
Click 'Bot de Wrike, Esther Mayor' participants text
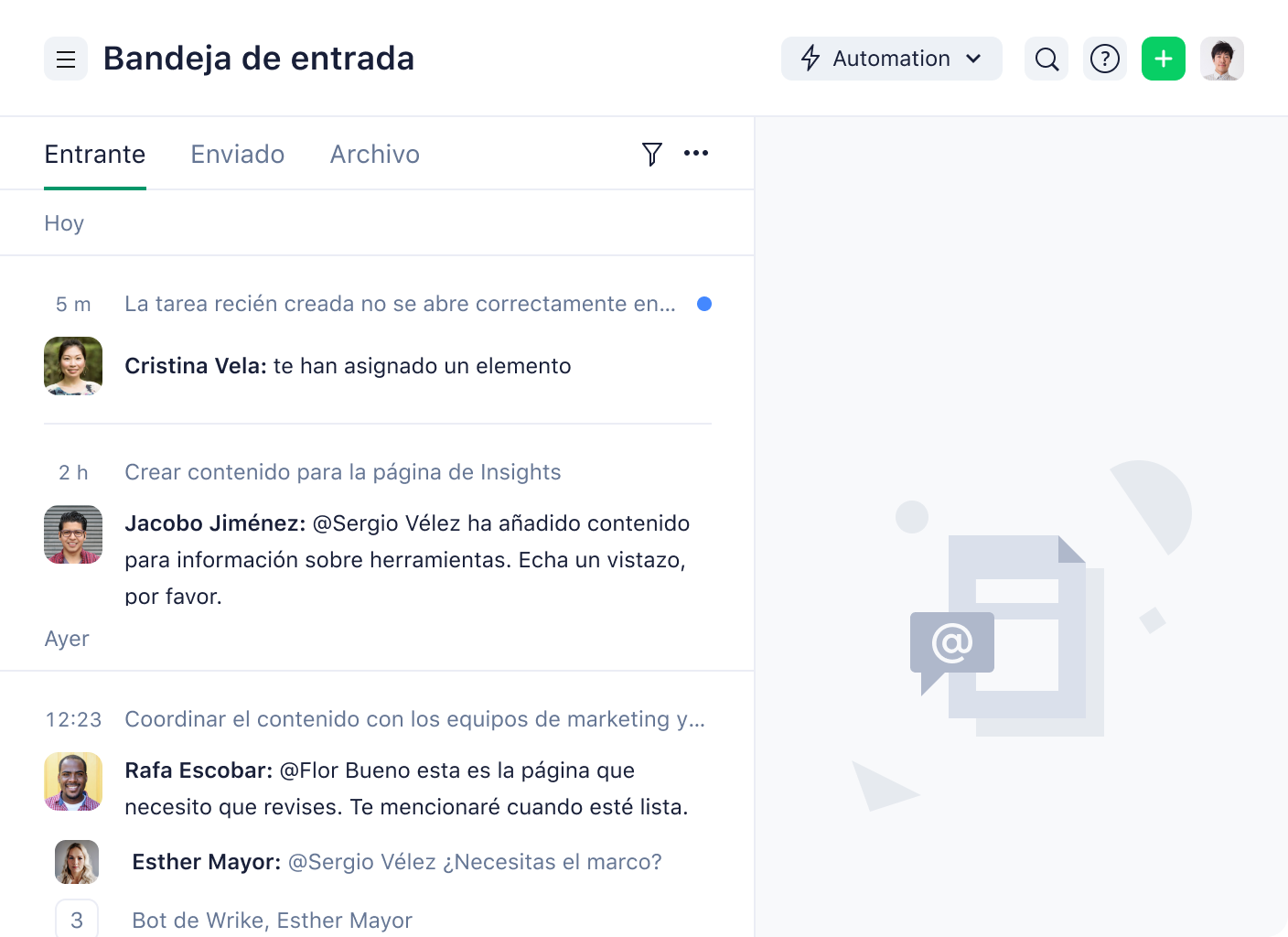(273, 921)
